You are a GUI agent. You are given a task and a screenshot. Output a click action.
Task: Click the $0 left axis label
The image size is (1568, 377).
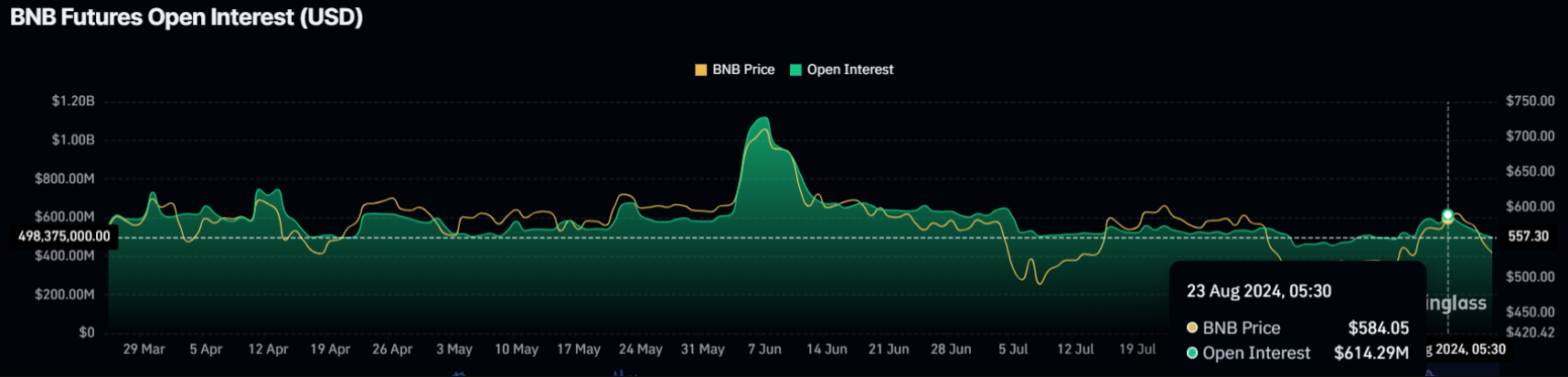tap(87, 332)
